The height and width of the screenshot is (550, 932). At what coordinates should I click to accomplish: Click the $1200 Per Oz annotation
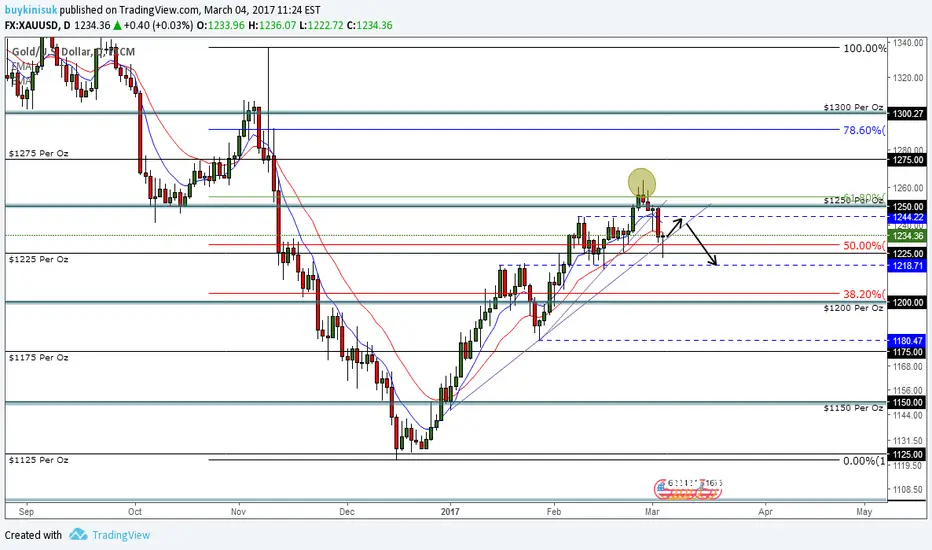point(853,308)
